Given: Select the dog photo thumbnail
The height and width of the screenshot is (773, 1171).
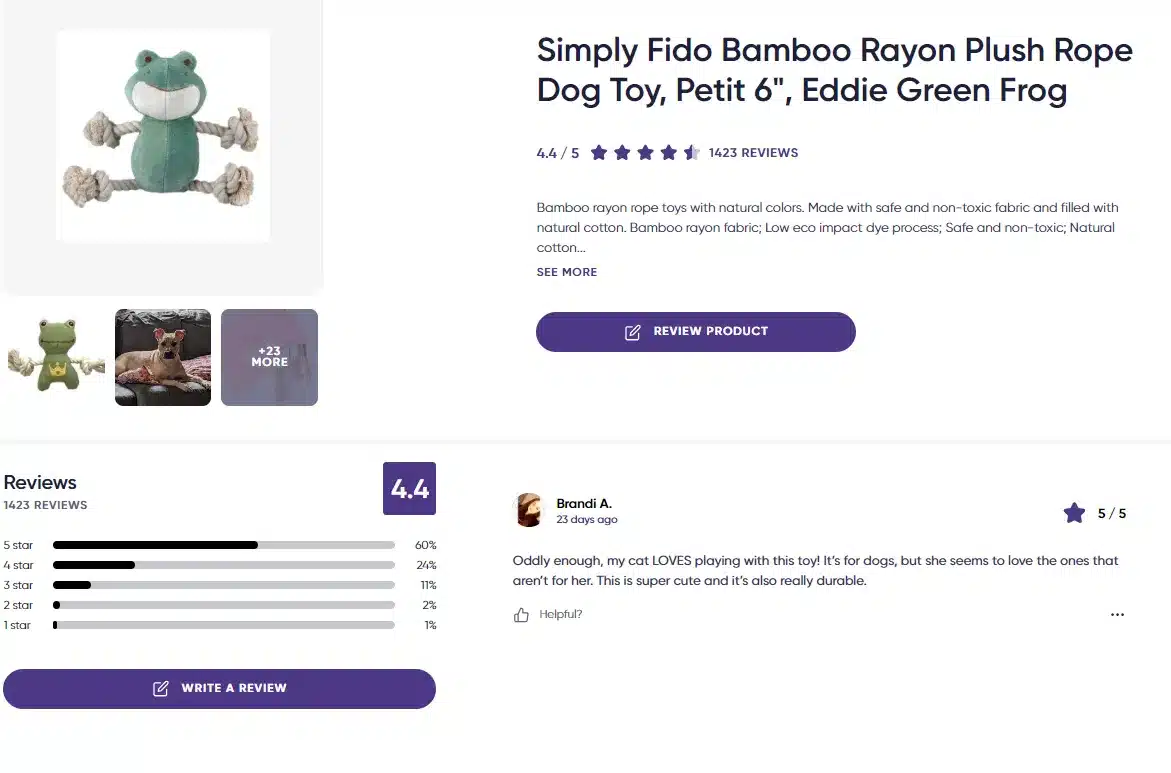Looking at the screenshot, I should pyautogui.click(x=162, y=357).
